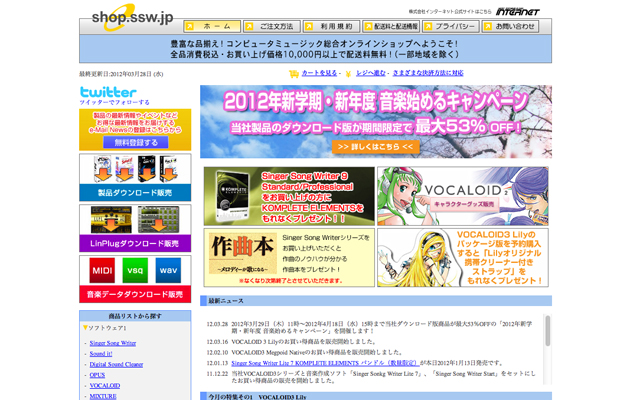Open the 音楽データダウンロード販売 label
The height and width of the screenshot is (400, 640).
135,294
